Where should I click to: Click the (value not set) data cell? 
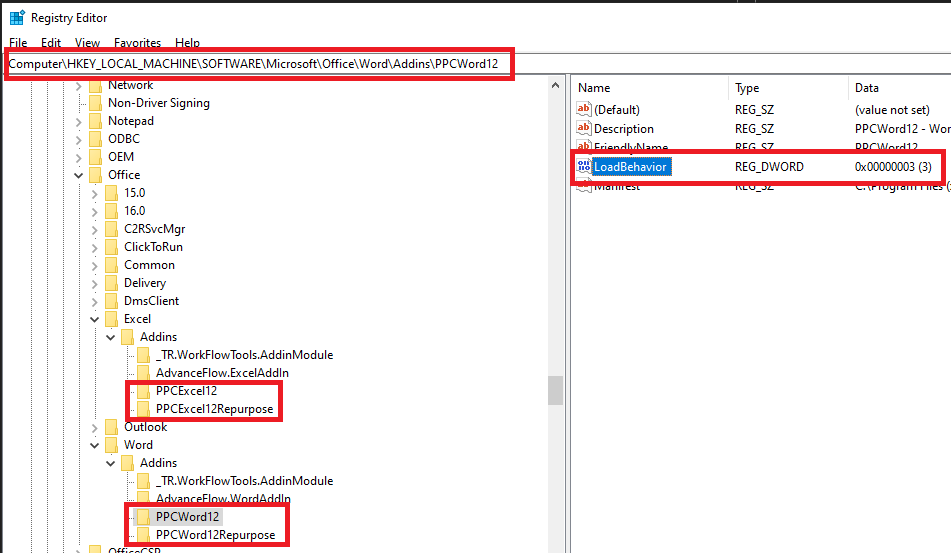(892, 110)
